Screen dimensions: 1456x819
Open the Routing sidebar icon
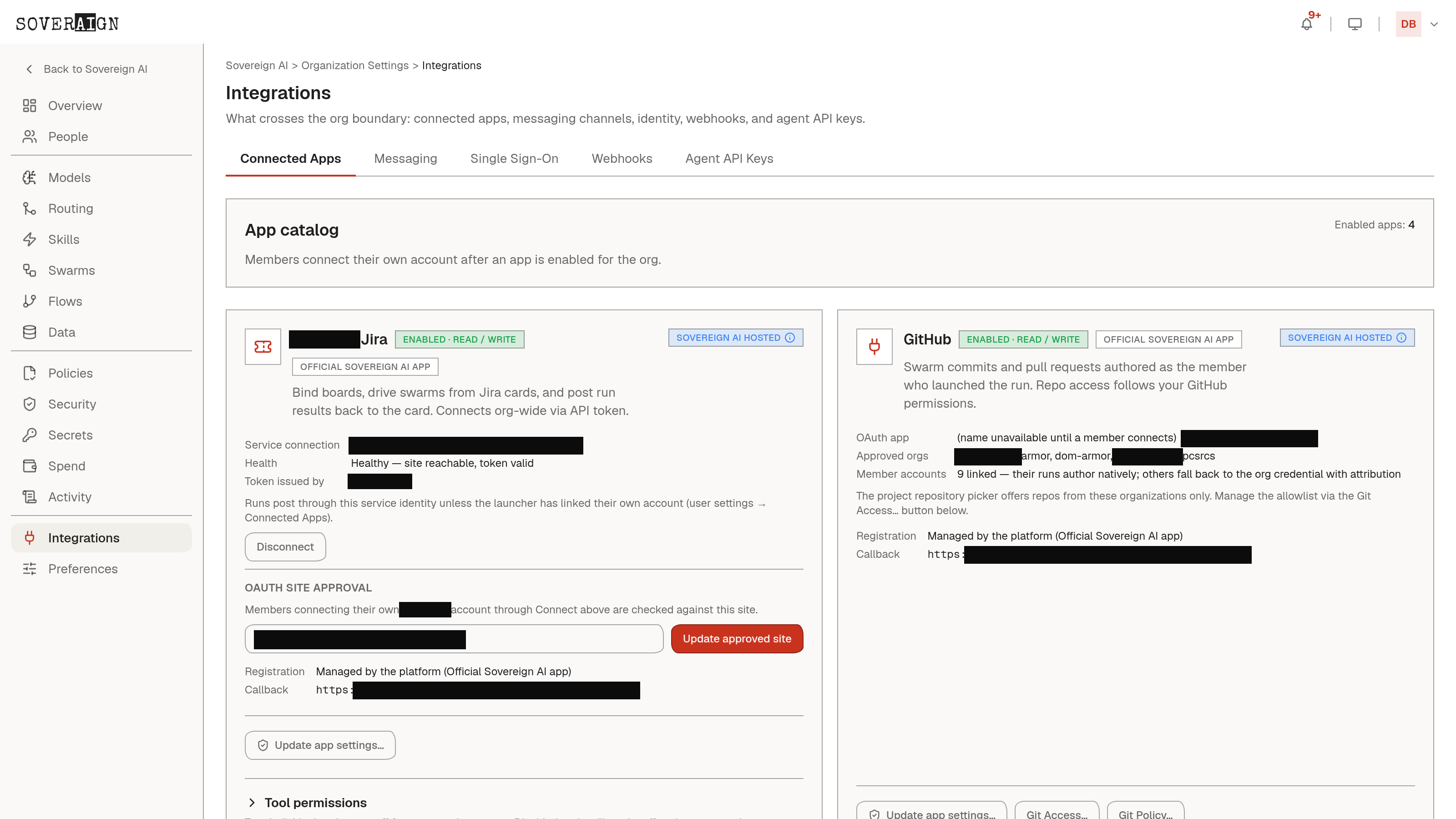click(30, 208)
